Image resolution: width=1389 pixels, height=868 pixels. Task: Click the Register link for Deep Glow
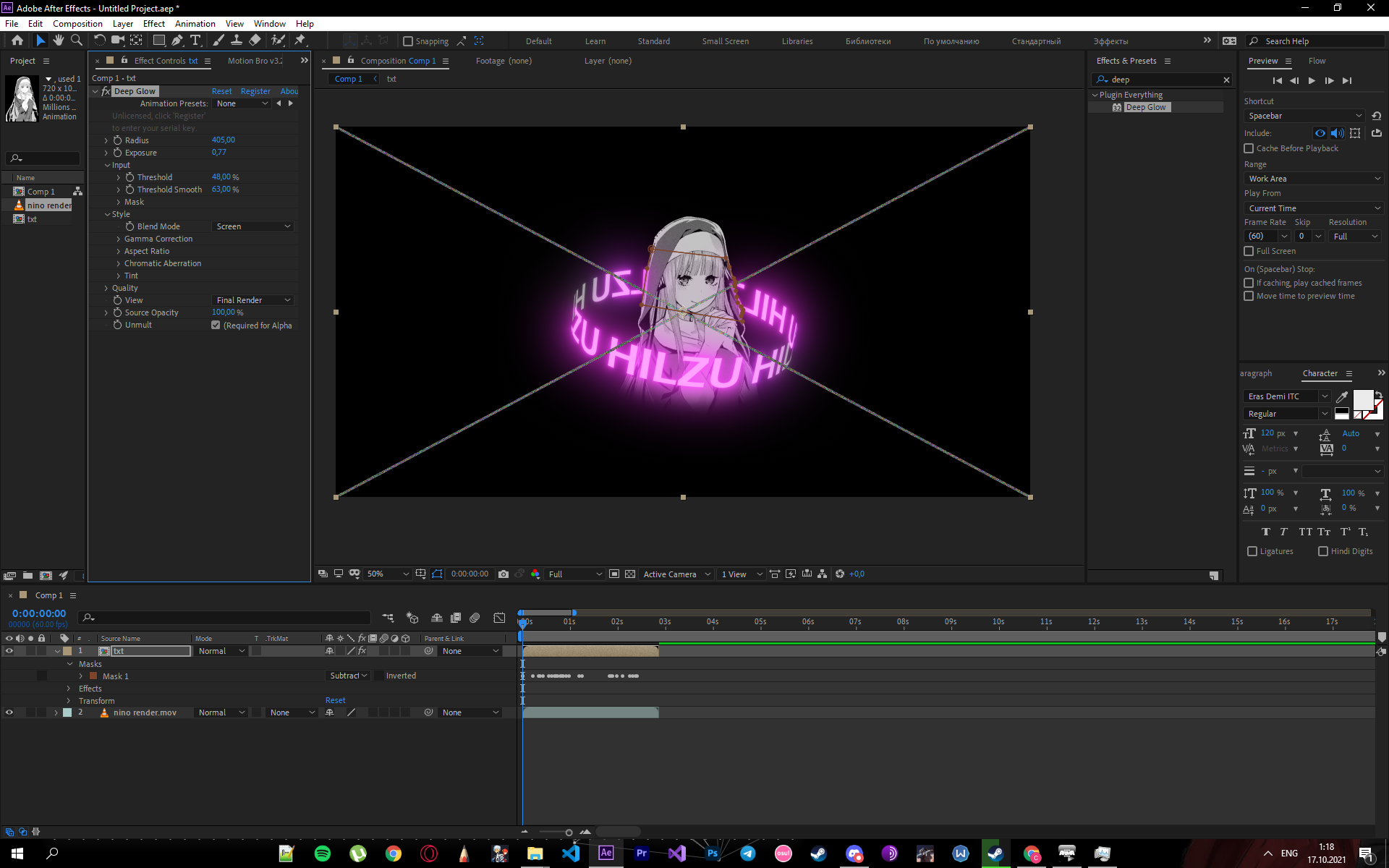255,91
